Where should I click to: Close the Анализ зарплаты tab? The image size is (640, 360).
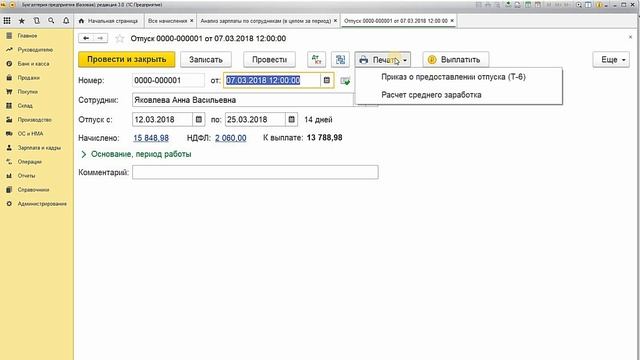coord(336,20)
